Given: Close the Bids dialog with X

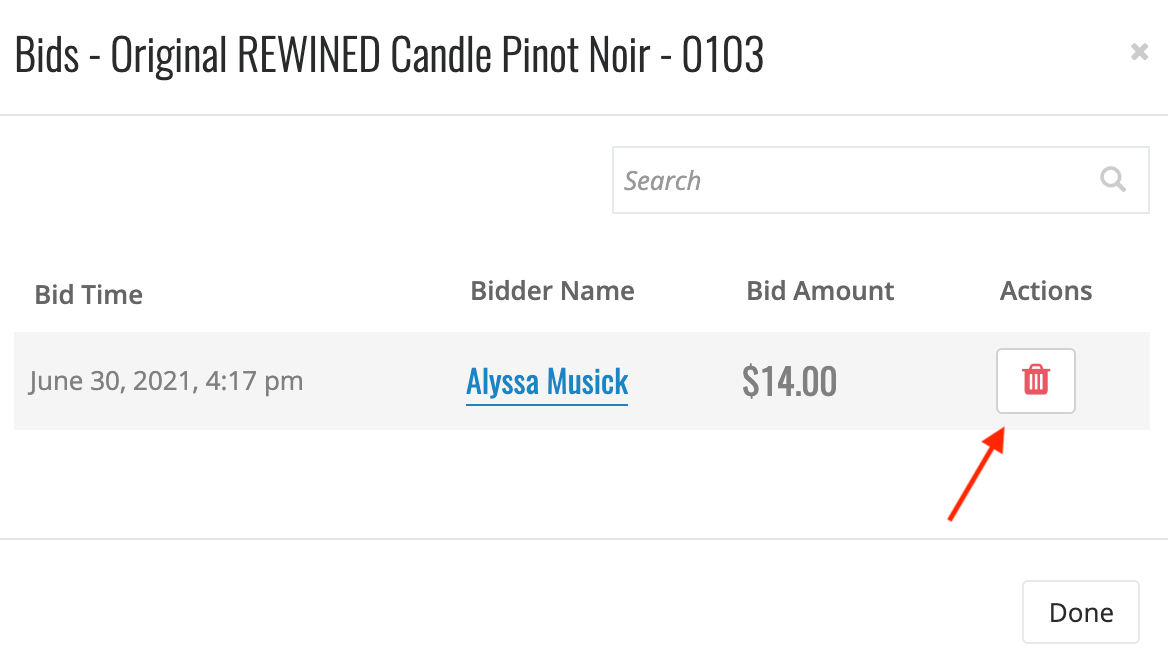Looking at the screenshot, I should 1139,51.
